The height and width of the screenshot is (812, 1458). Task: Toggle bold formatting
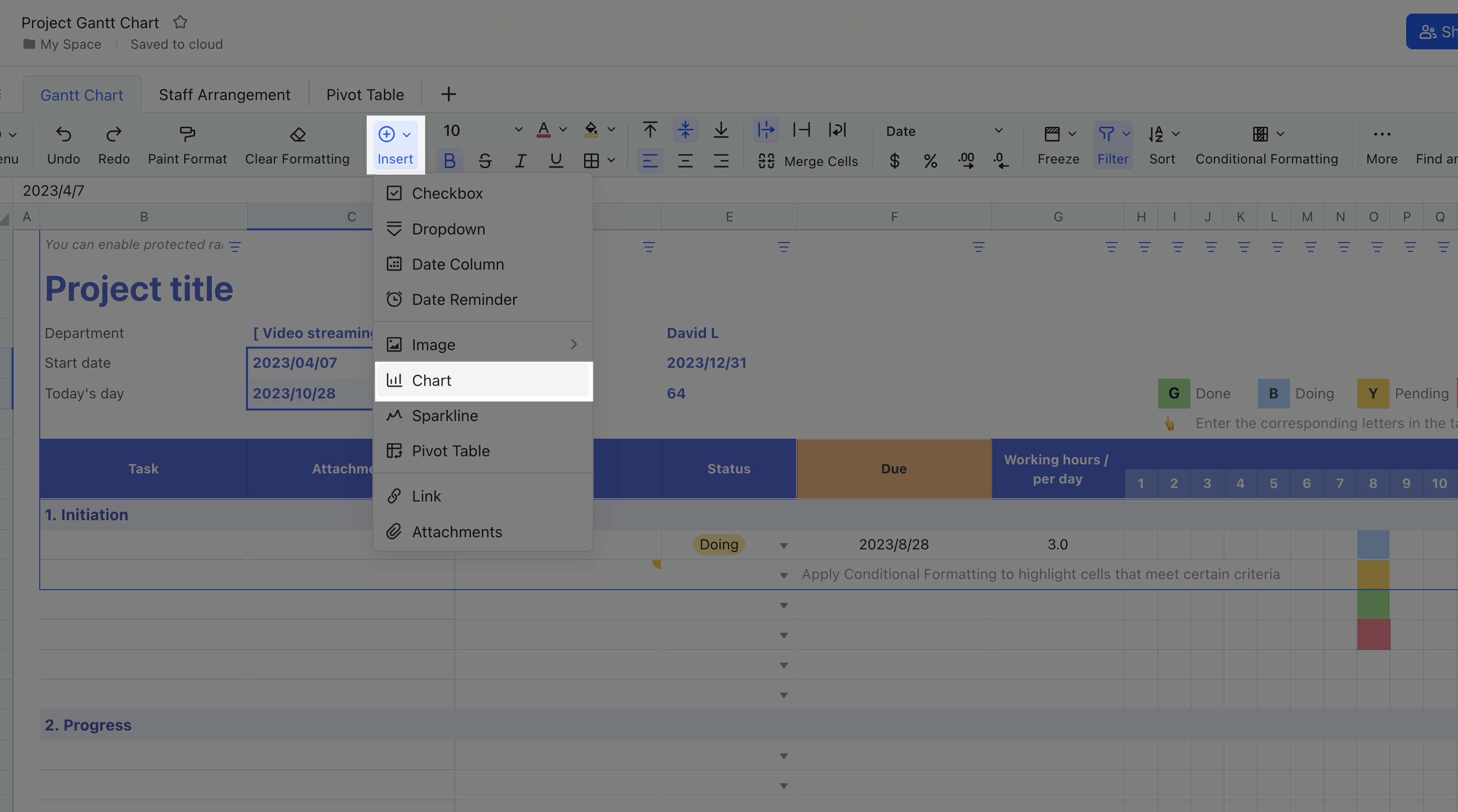[x=450, y=161]
